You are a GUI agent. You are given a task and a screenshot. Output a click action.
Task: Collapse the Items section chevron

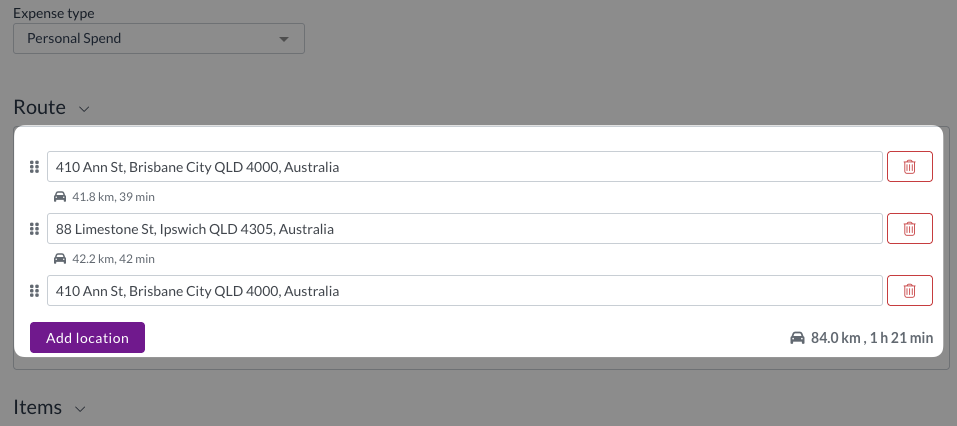(81, 408)
